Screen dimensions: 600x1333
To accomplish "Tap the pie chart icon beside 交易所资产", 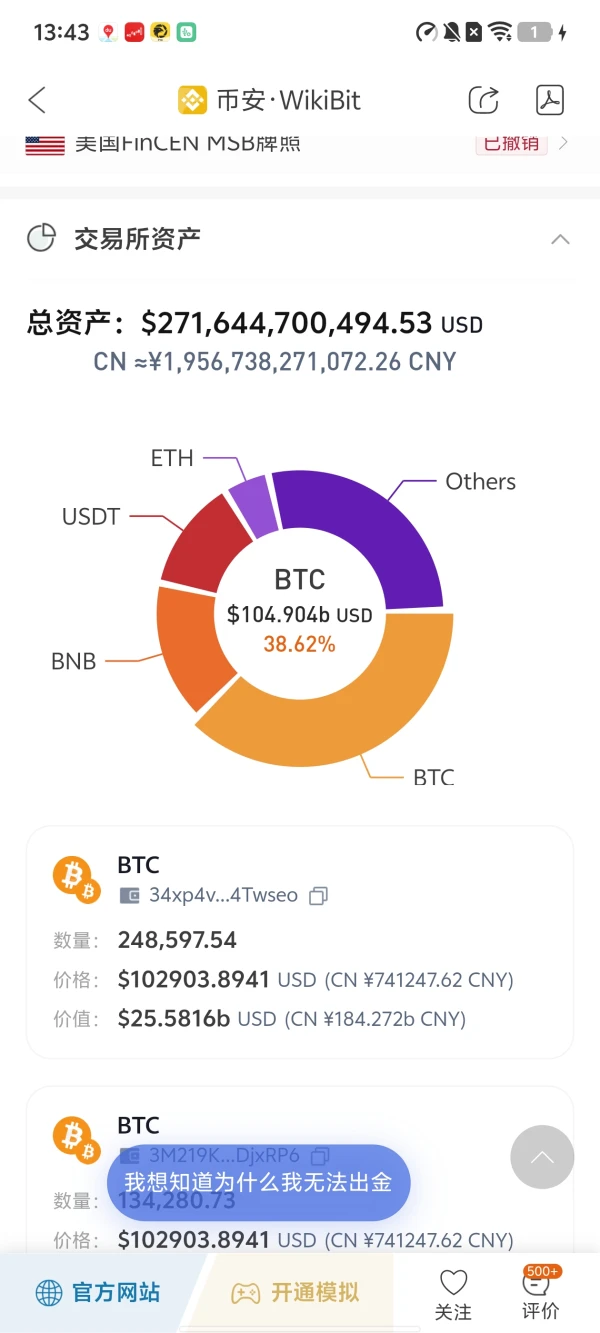I will pos(41,238).
